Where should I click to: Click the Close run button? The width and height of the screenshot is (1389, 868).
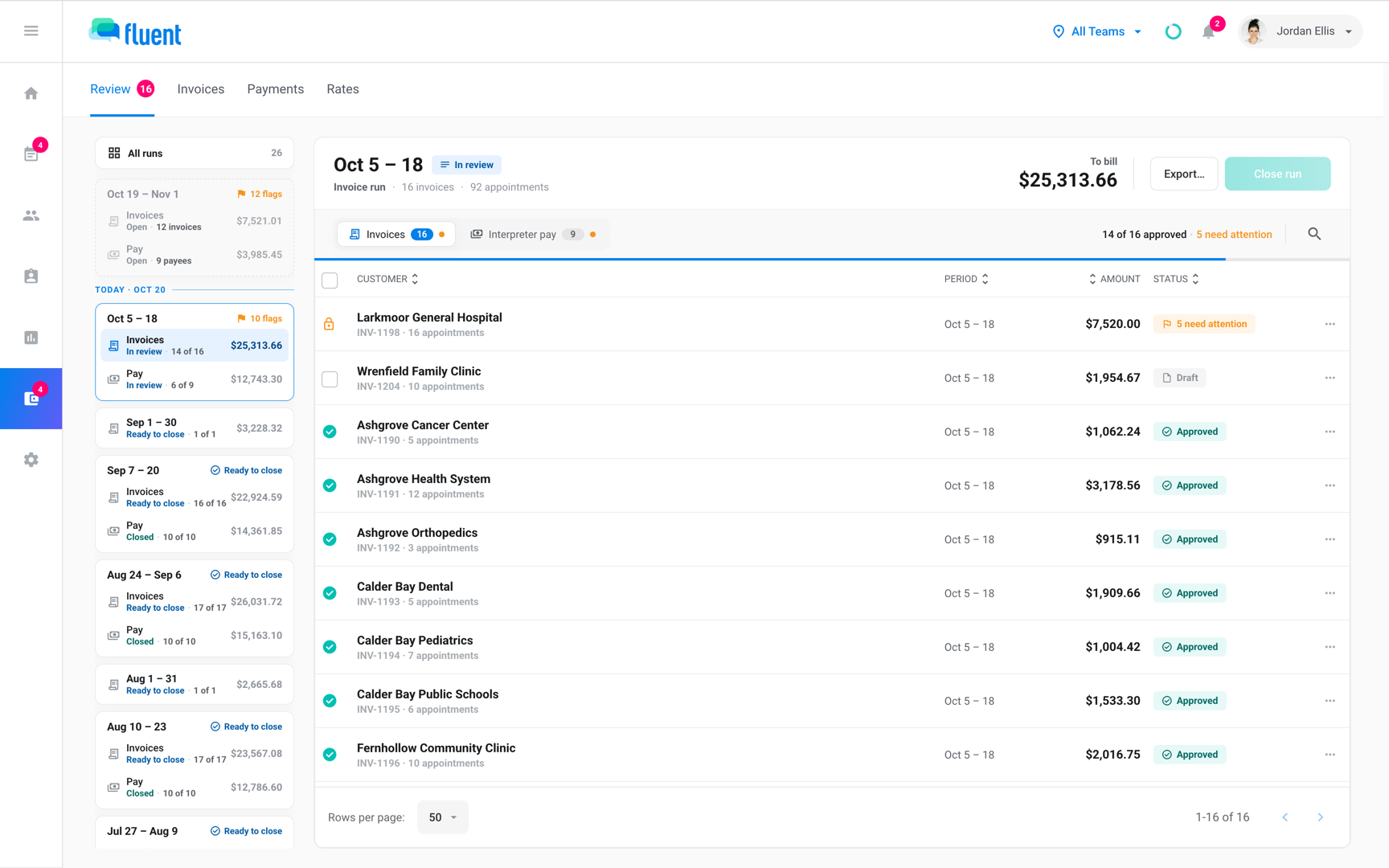click(x=1277, y=174)
